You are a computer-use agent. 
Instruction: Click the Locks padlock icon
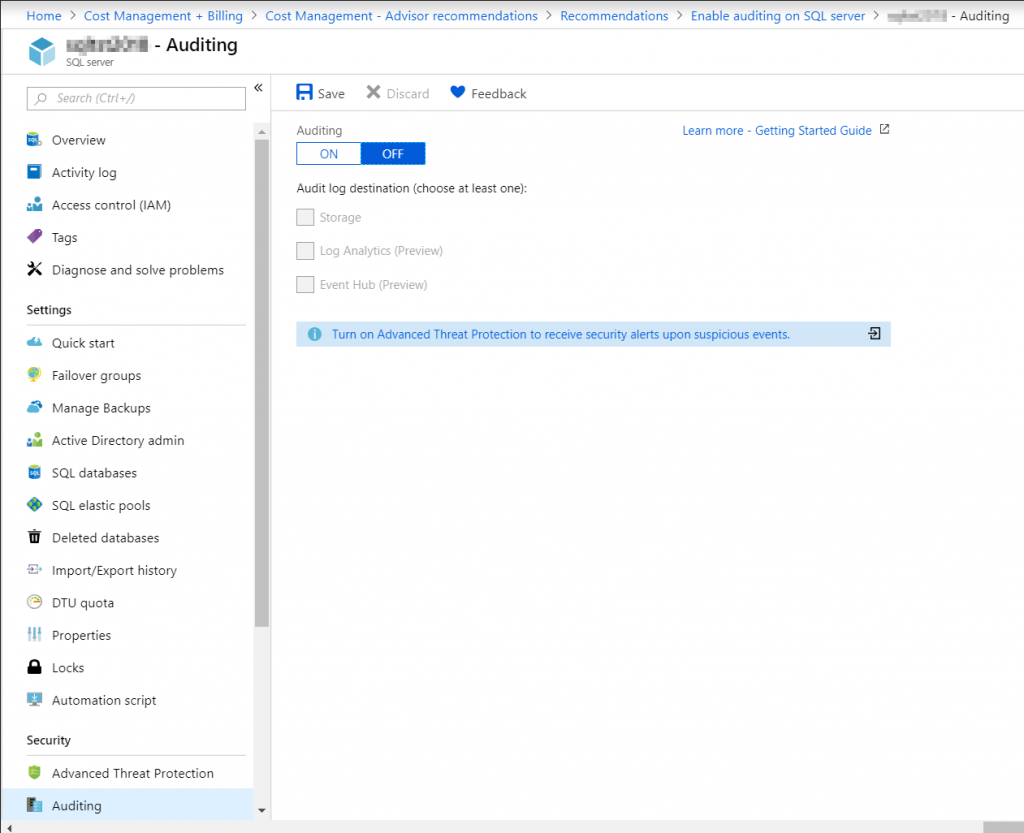point(34,667)
